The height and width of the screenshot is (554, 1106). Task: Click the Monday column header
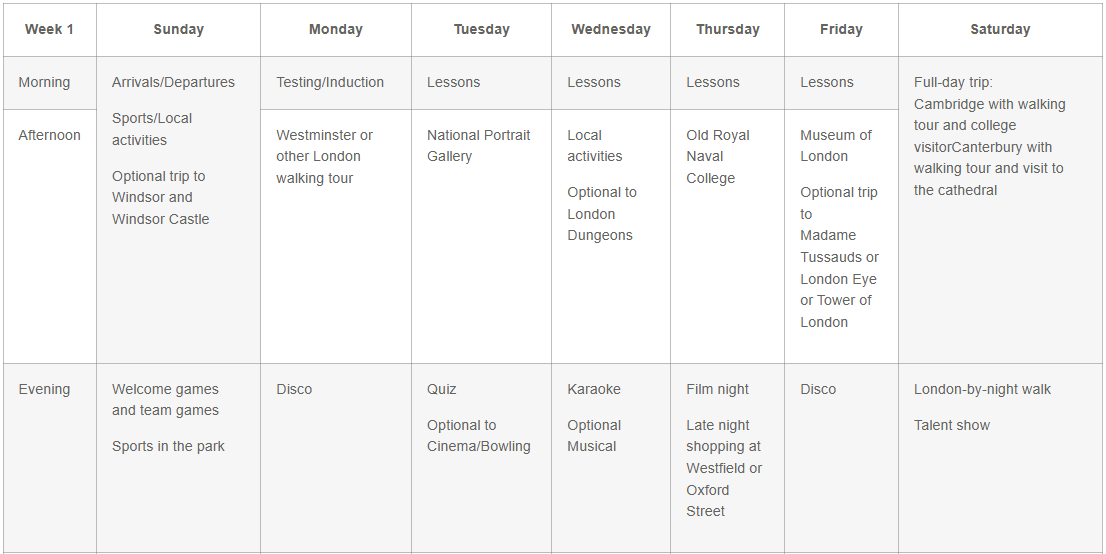(x=335, y=29)
